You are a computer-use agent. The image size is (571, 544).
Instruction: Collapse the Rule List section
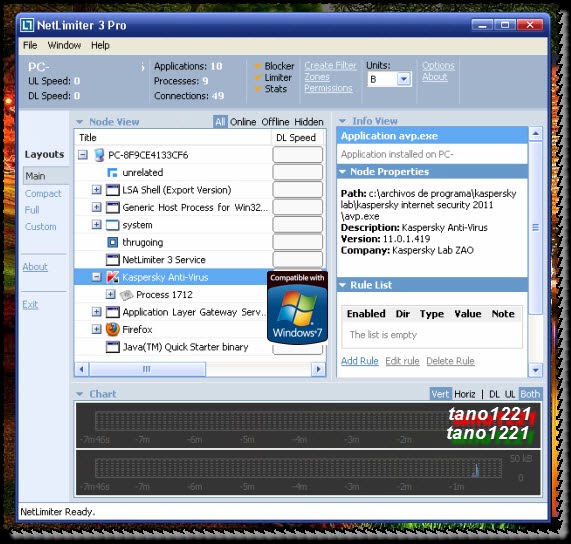pyautogui.click(x=342, y=285)
